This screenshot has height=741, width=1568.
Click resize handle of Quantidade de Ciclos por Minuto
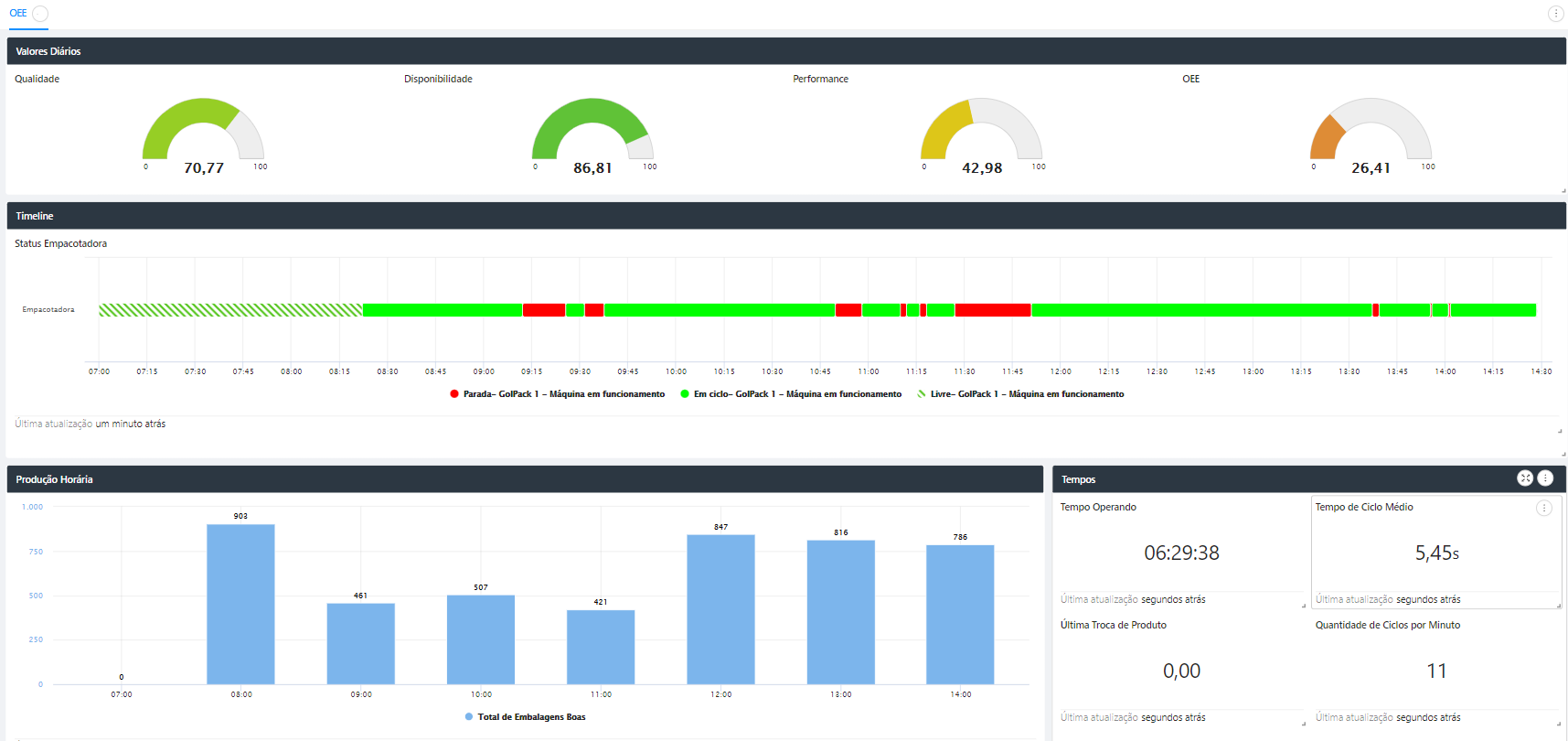click(1558, 723)
